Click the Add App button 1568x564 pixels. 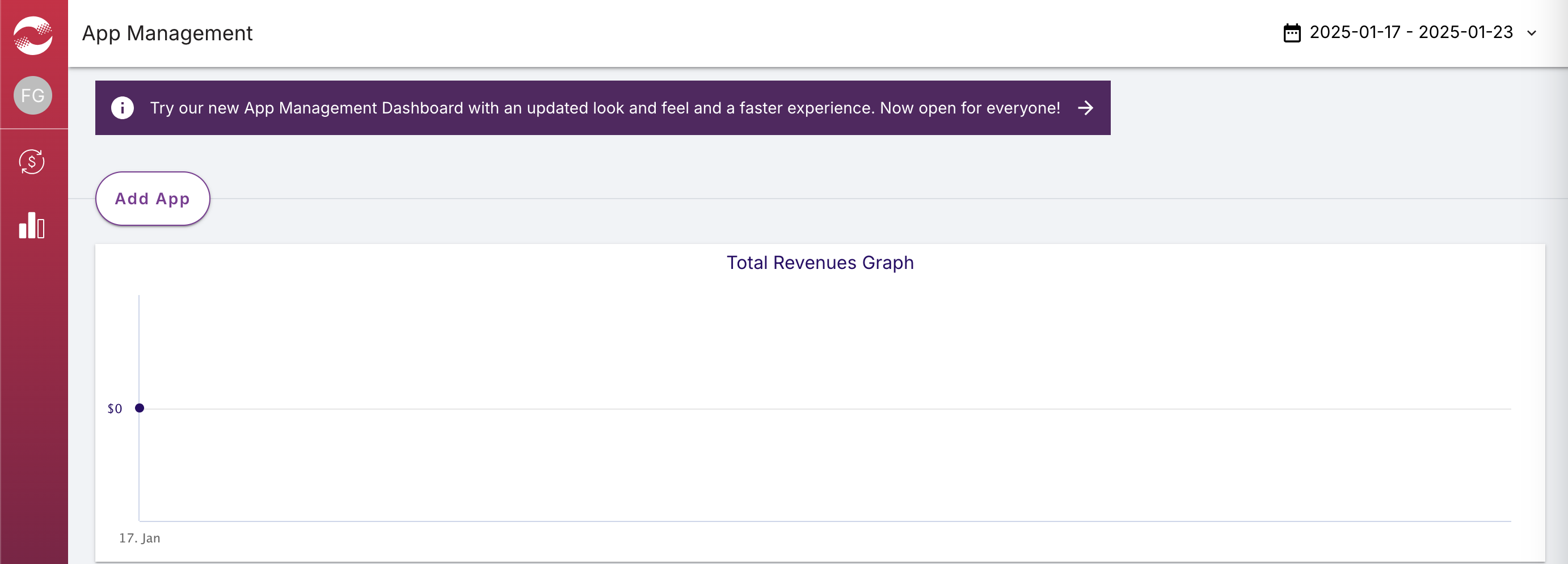tap(152, 199)
